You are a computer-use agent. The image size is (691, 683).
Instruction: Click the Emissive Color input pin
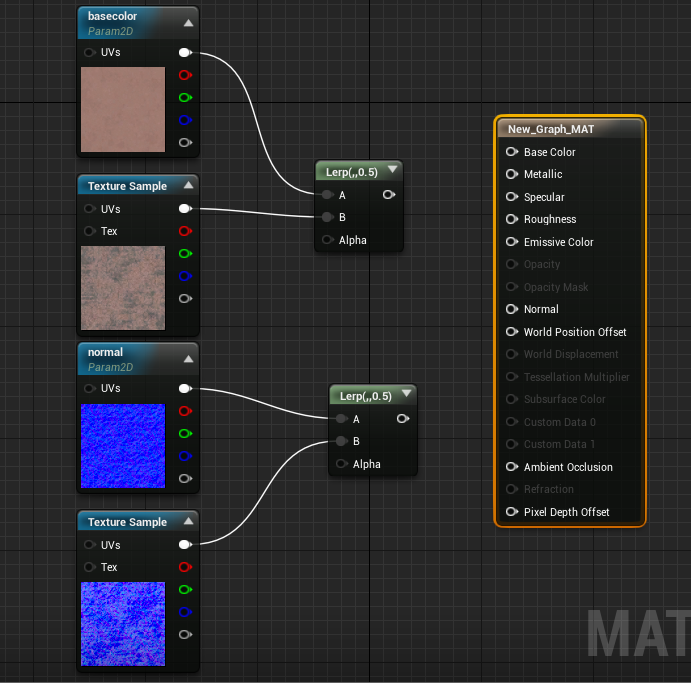tap(512, 242)
